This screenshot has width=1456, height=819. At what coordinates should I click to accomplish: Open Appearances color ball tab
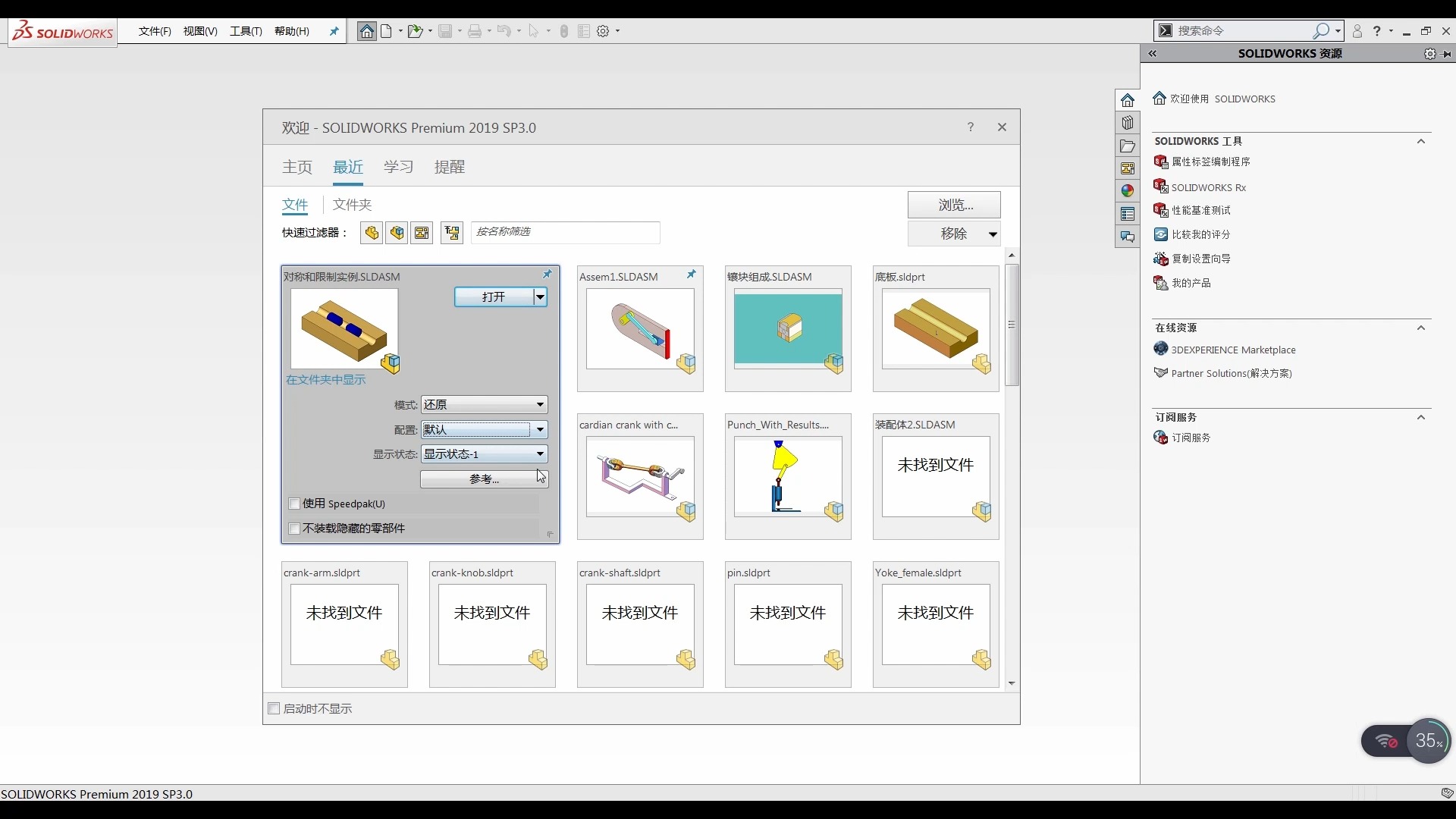pos(1128,191)
